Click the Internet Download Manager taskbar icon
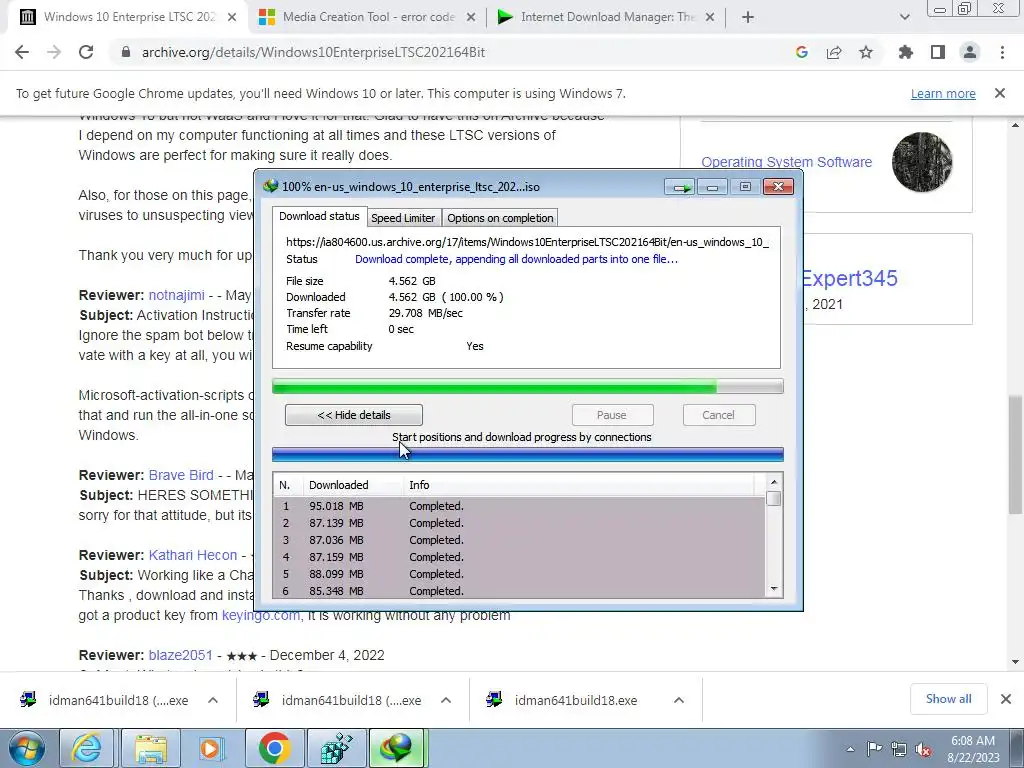This screenshot has height=768, width=1024. pos(397,748)
